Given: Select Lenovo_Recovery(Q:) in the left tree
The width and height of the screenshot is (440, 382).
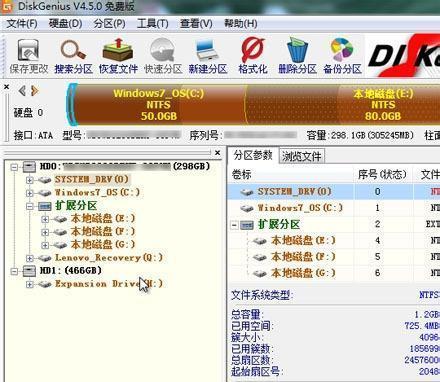Looking at the screenshot, I should click(109, 258).
